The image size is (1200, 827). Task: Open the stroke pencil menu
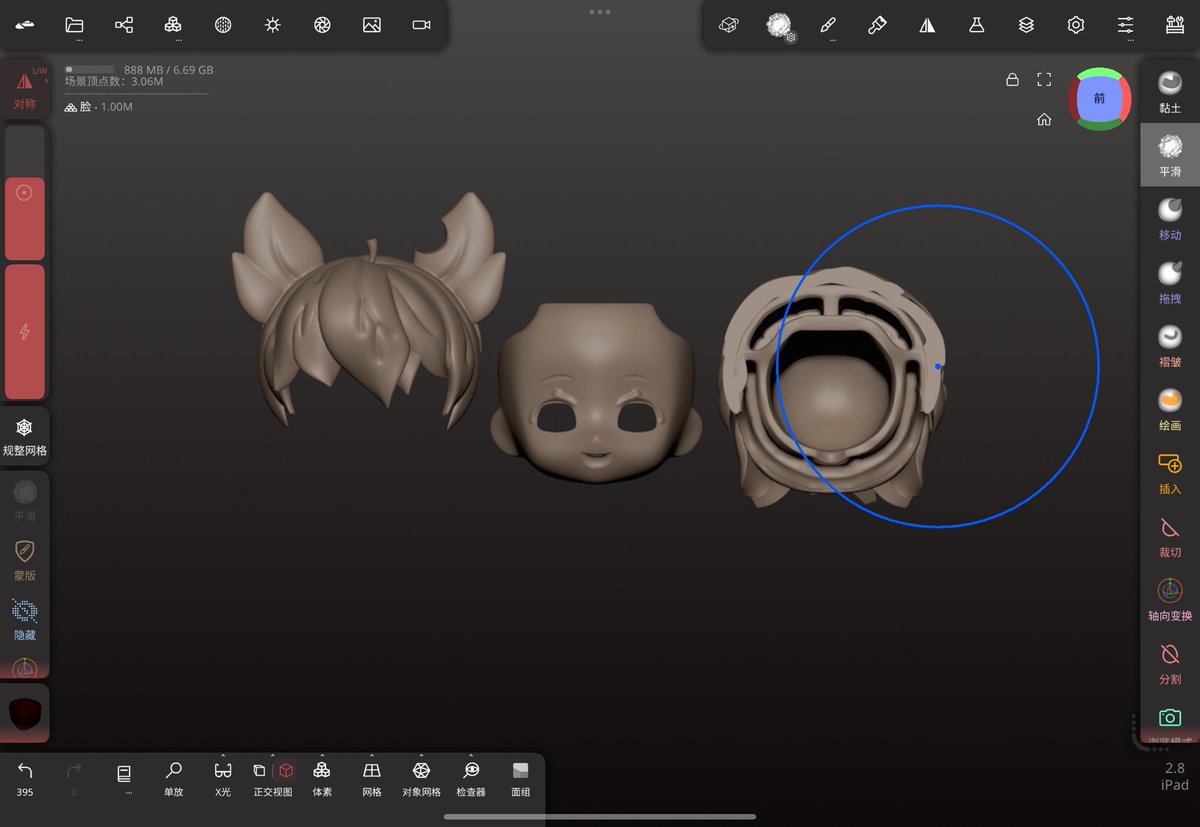[x=828, y=25]
